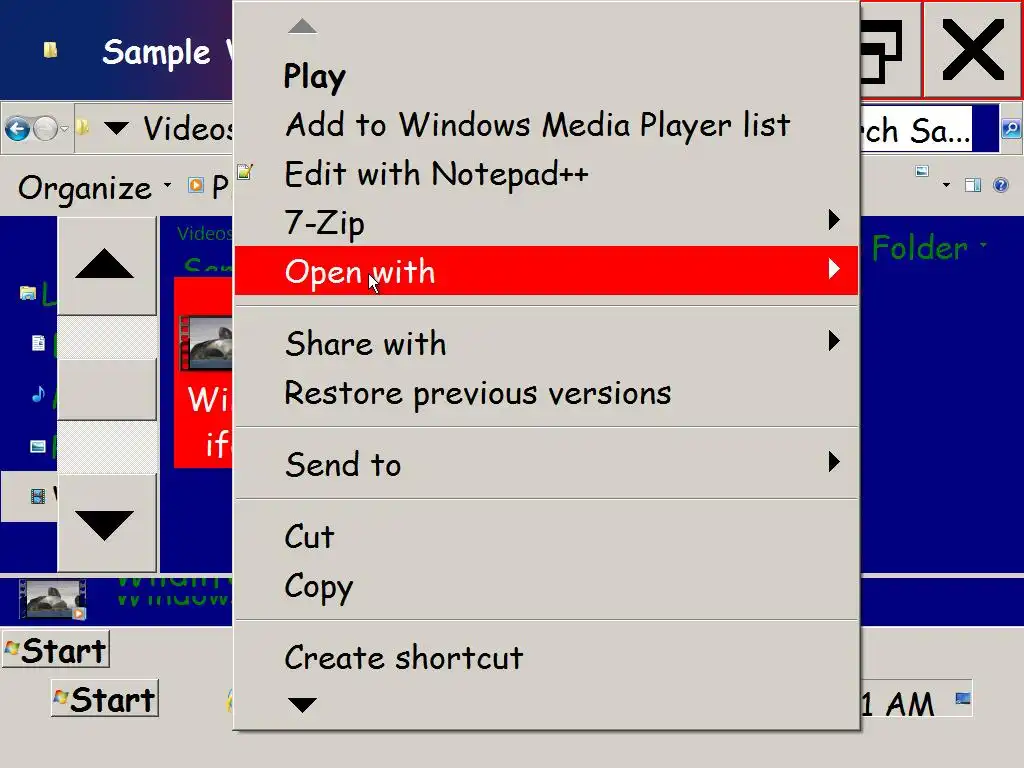Viewport: 1024px width, 768px height.
Task: Open the view options dropdown arrow
Action: pos(946,185)
